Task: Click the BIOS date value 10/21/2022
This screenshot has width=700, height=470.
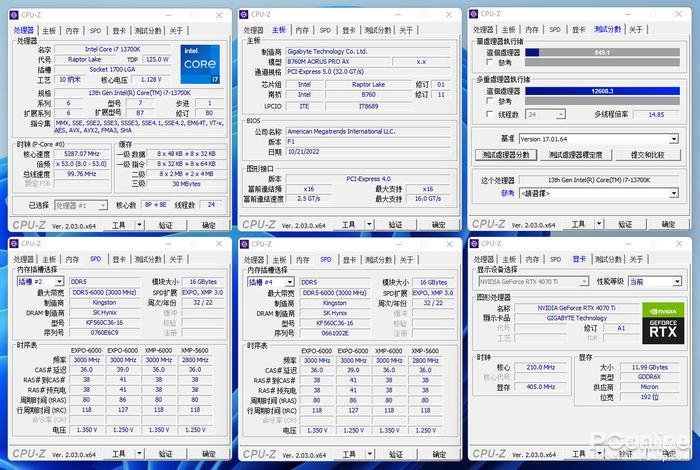Action: coord(368,152)
